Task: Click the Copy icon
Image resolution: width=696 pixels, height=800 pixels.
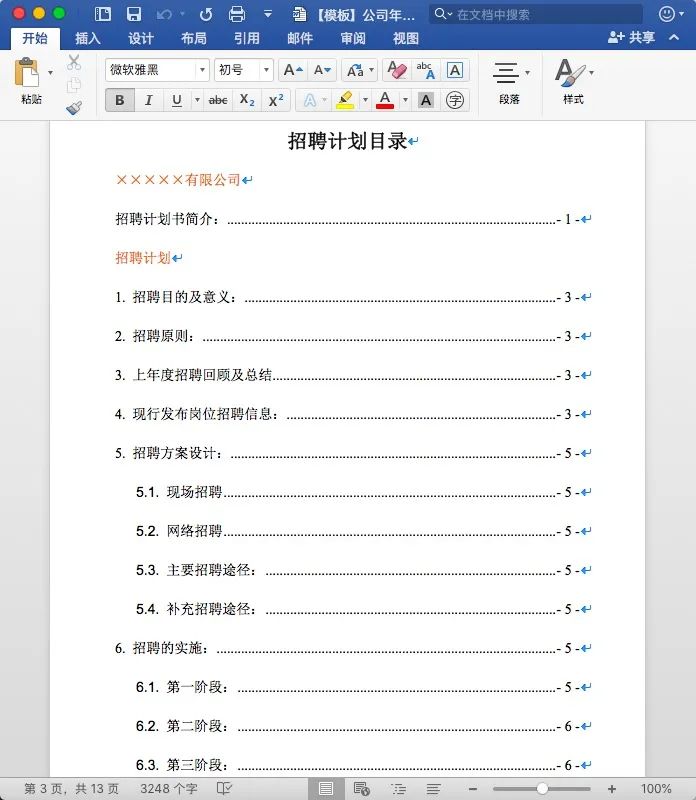Action: 74,85
